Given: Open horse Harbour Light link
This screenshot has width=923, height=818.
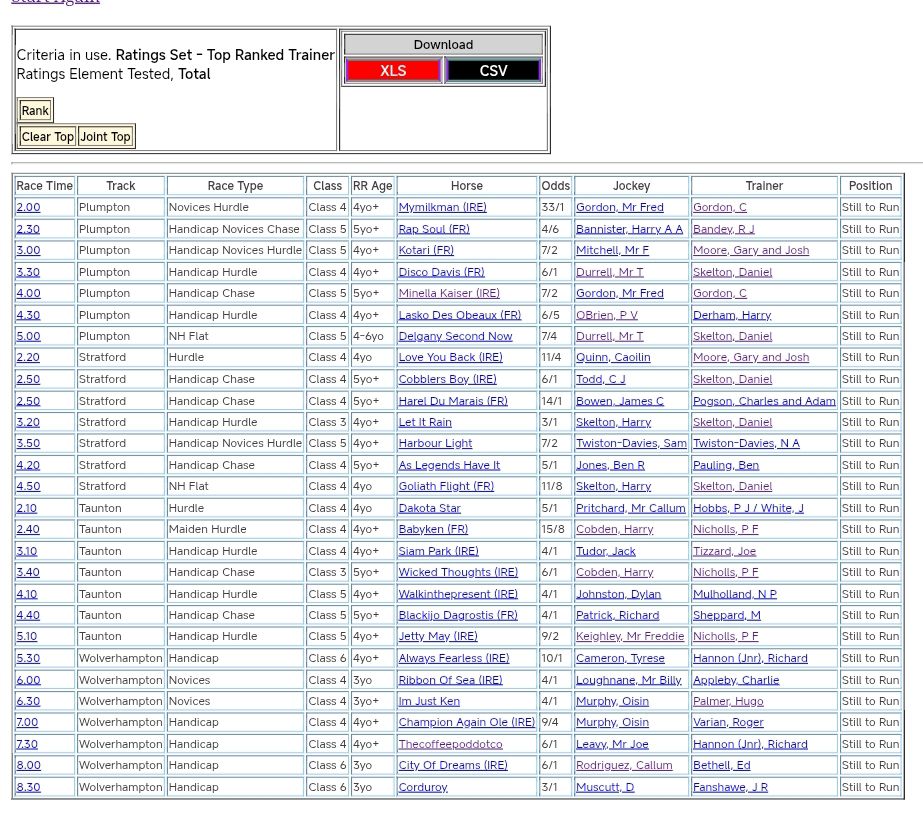Looking at the screenshot, I should click(435, 444).
